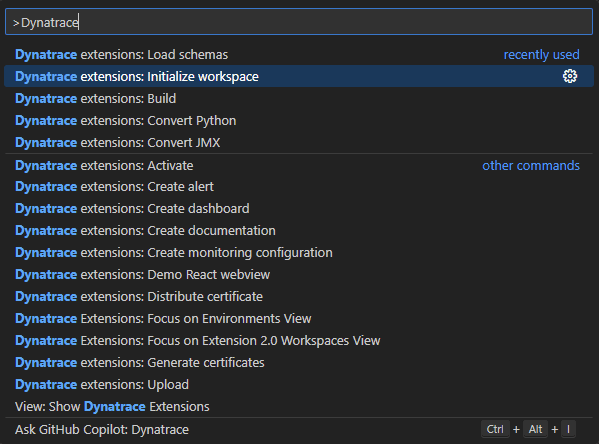Select Dynatrace extensions: Distribute certificate
This screenshot has width=599, height=444.
coord(299,297)
